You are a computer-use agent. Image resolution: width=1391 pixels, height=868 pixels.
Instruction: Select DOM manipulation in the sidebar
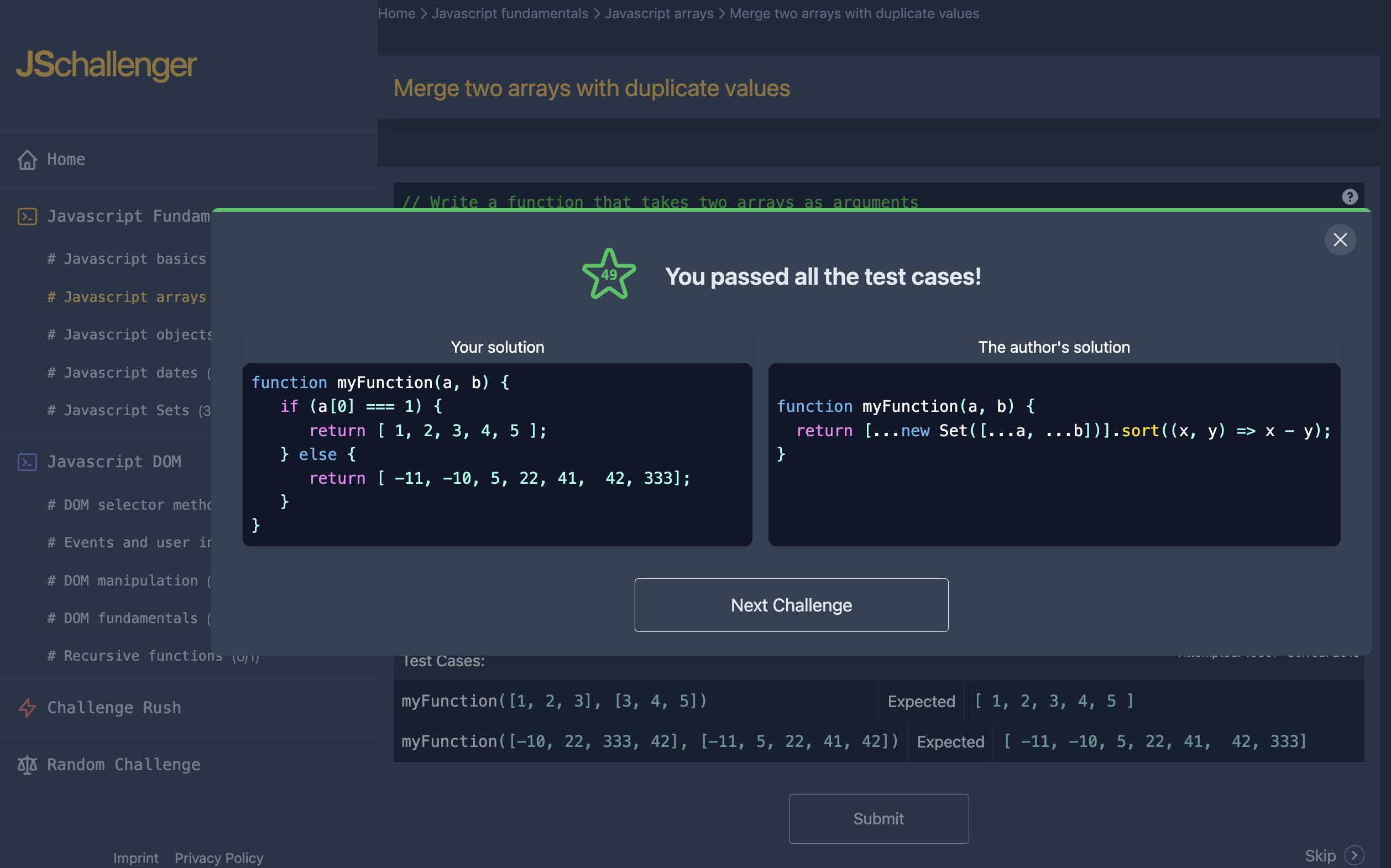pyautogui.click(x=125, y=581)
